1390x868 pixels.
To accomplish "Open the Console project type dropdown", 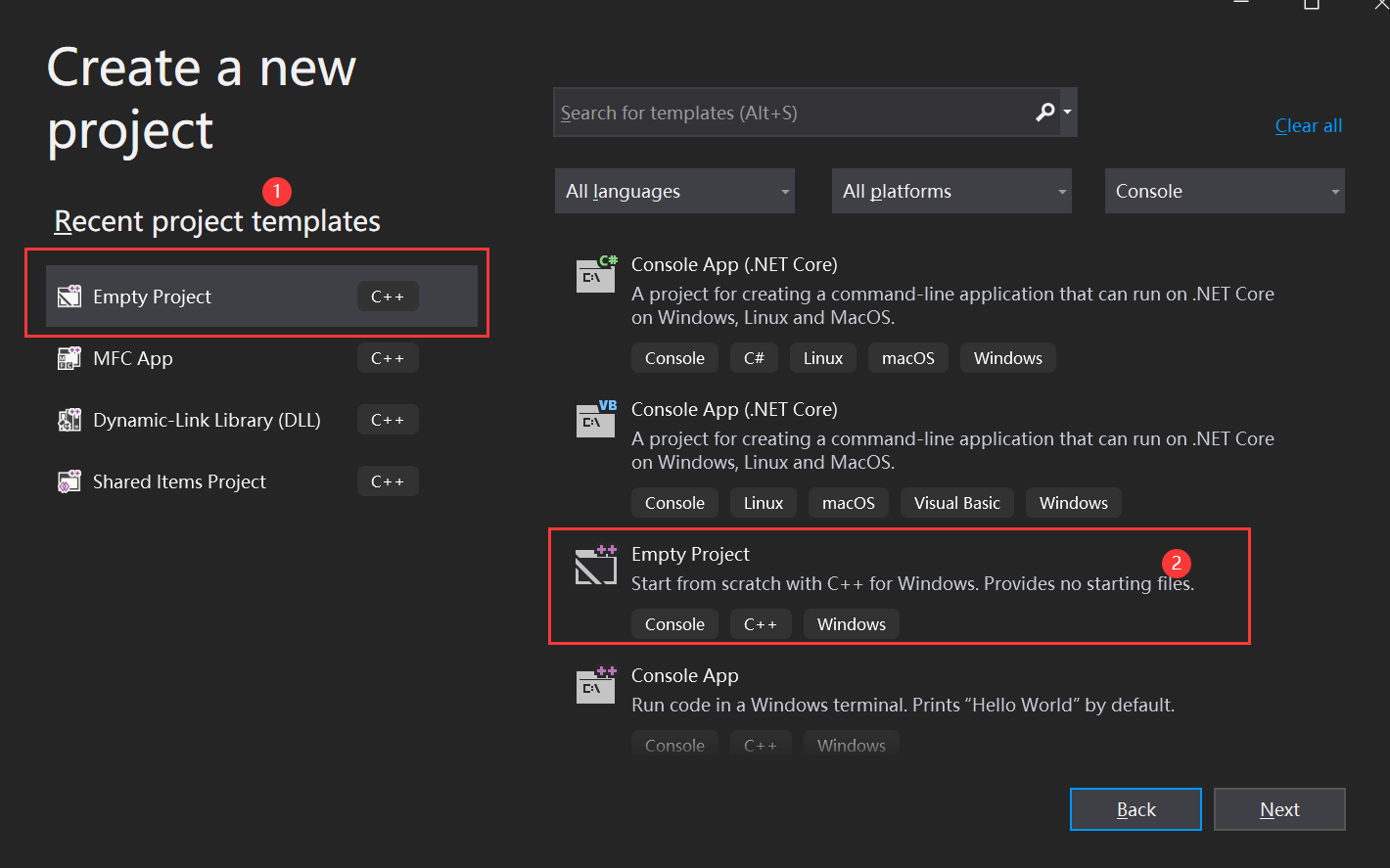I will click(1225, 191).
